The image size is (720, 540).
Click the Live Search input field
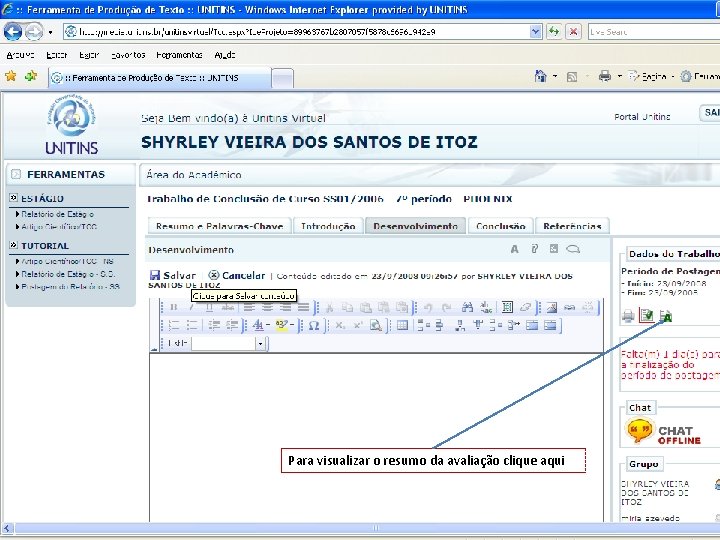click(x=653, y=32)
